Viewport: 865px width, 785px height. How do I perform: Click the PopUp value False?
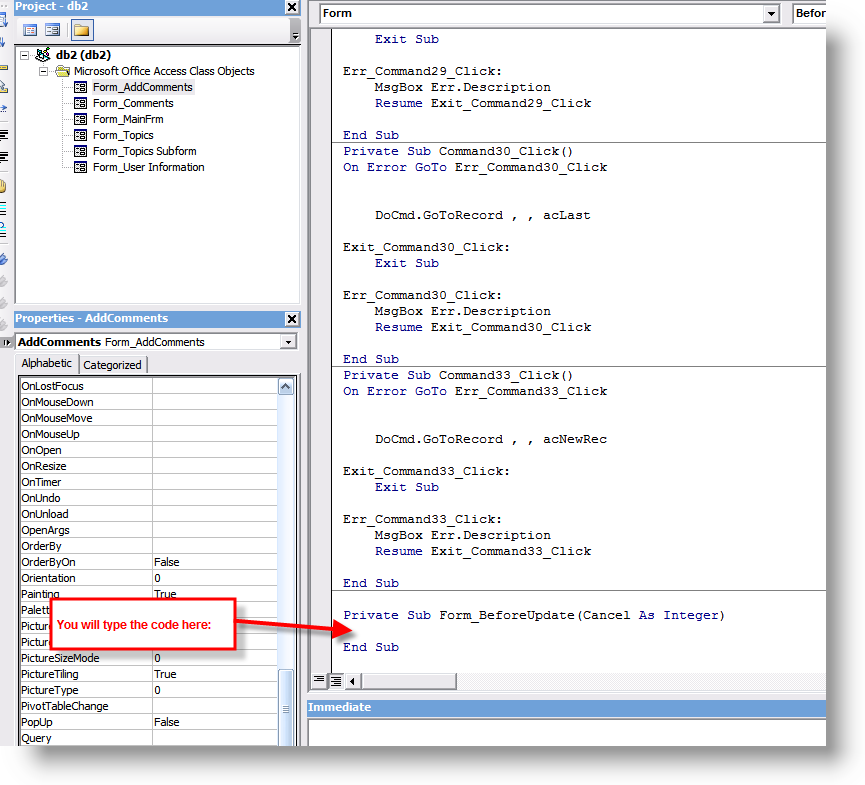(x=167, y=722)
